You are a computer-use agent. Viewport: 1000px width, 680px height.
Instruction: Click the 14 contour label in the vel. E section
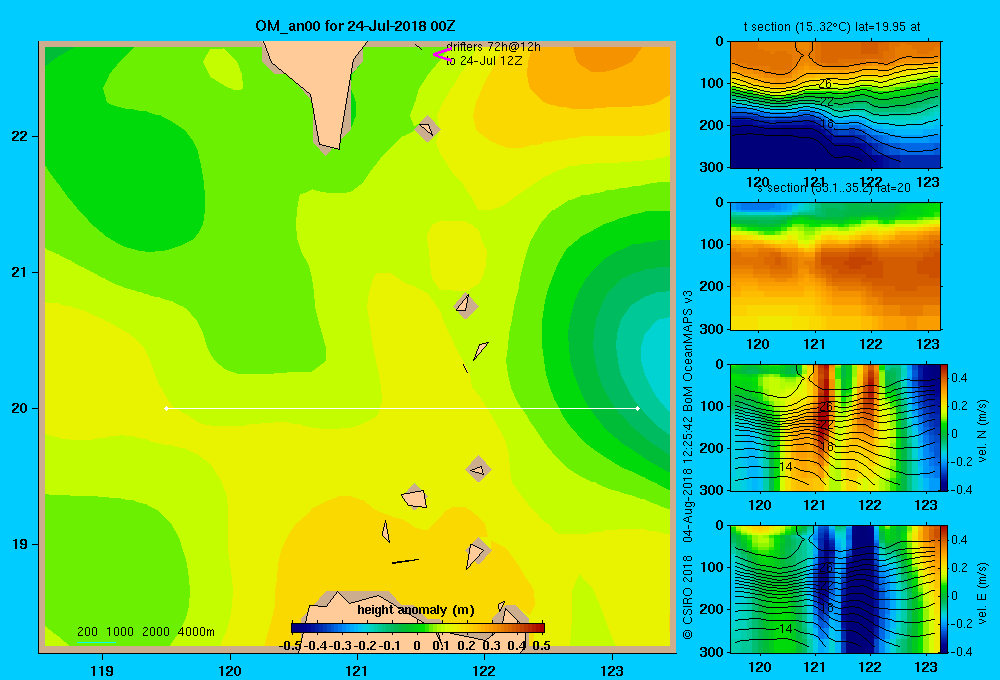click(x=786, y=628)
